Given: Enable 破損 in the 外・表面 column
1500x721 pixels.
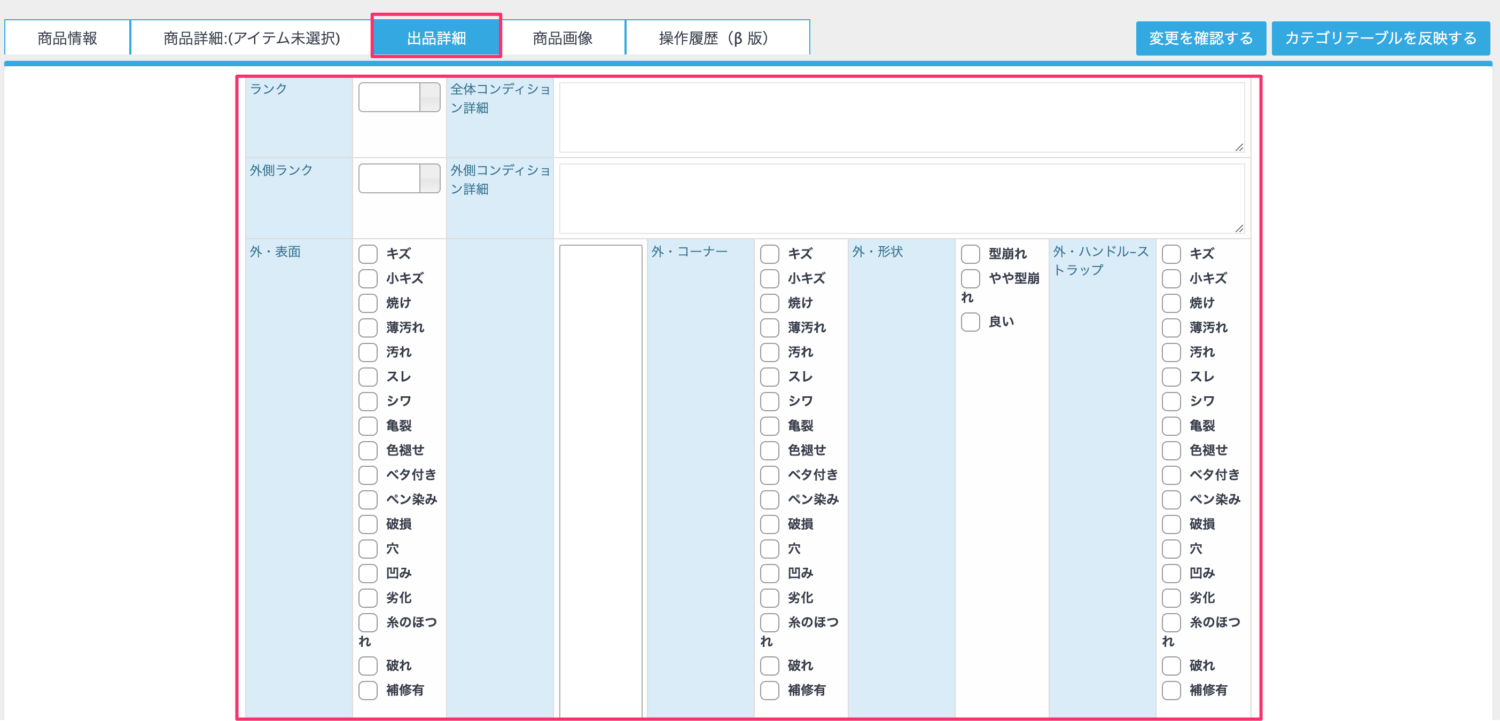Looking at the screenshot, I should point(368,524).
